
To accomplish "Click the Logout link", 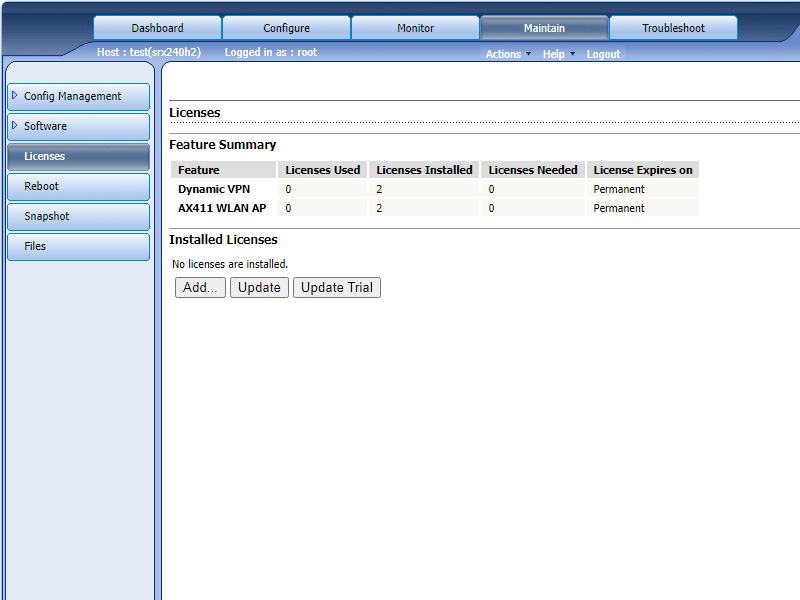I will [603, 54].
